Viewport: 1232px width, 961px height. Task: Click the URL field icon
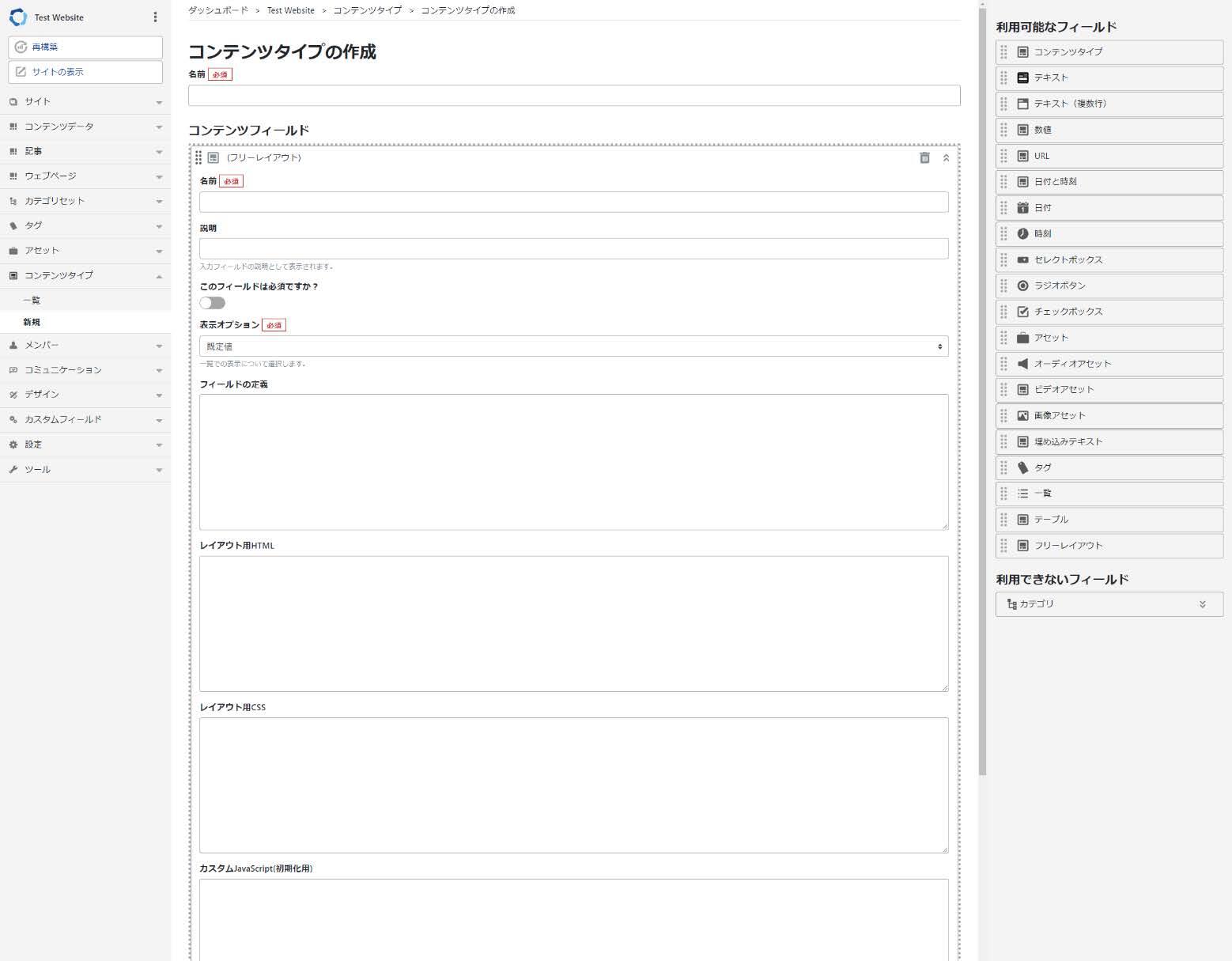[x=1022, y=156]
